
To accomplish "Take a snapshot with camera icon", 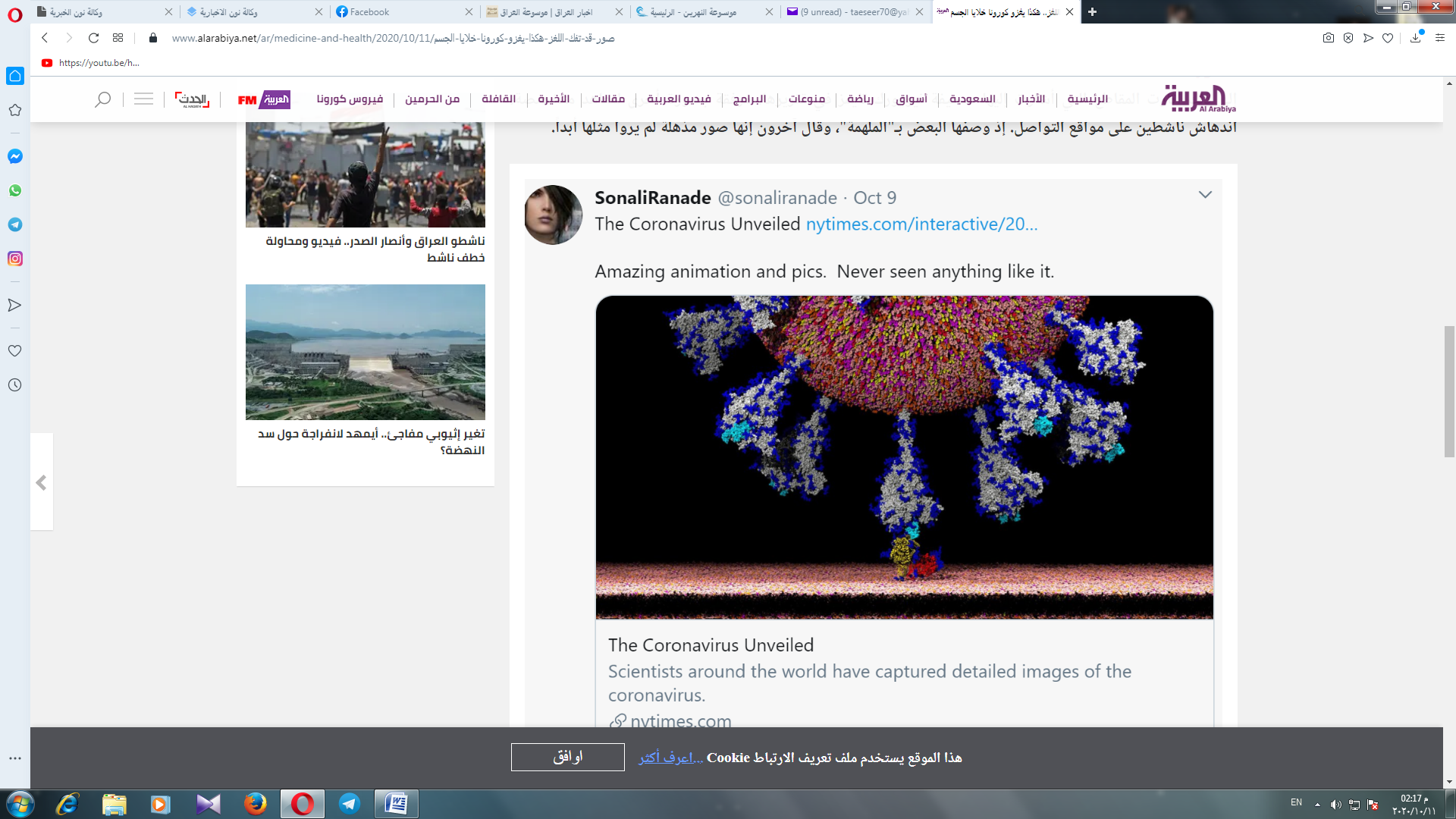I will [x=1328, y=38].
